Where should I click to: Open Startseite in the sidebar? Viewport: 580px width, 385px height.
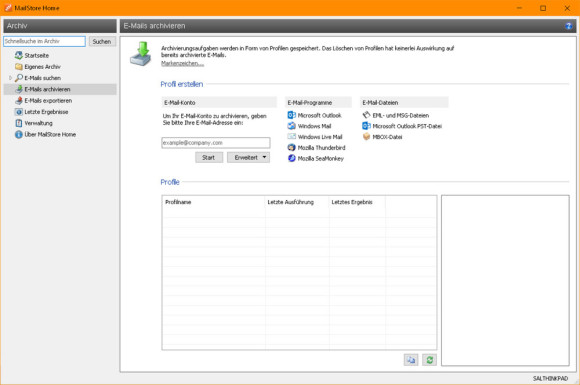pos(37,55)
